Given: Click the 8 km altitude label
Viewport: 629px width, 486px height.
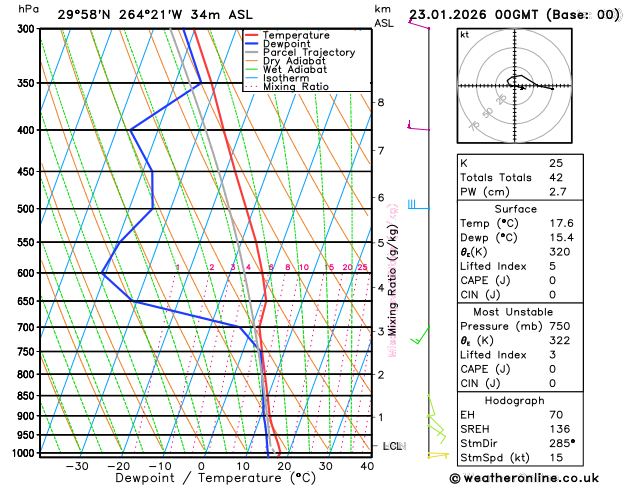Looking at the screenshot, I should 381,103.
